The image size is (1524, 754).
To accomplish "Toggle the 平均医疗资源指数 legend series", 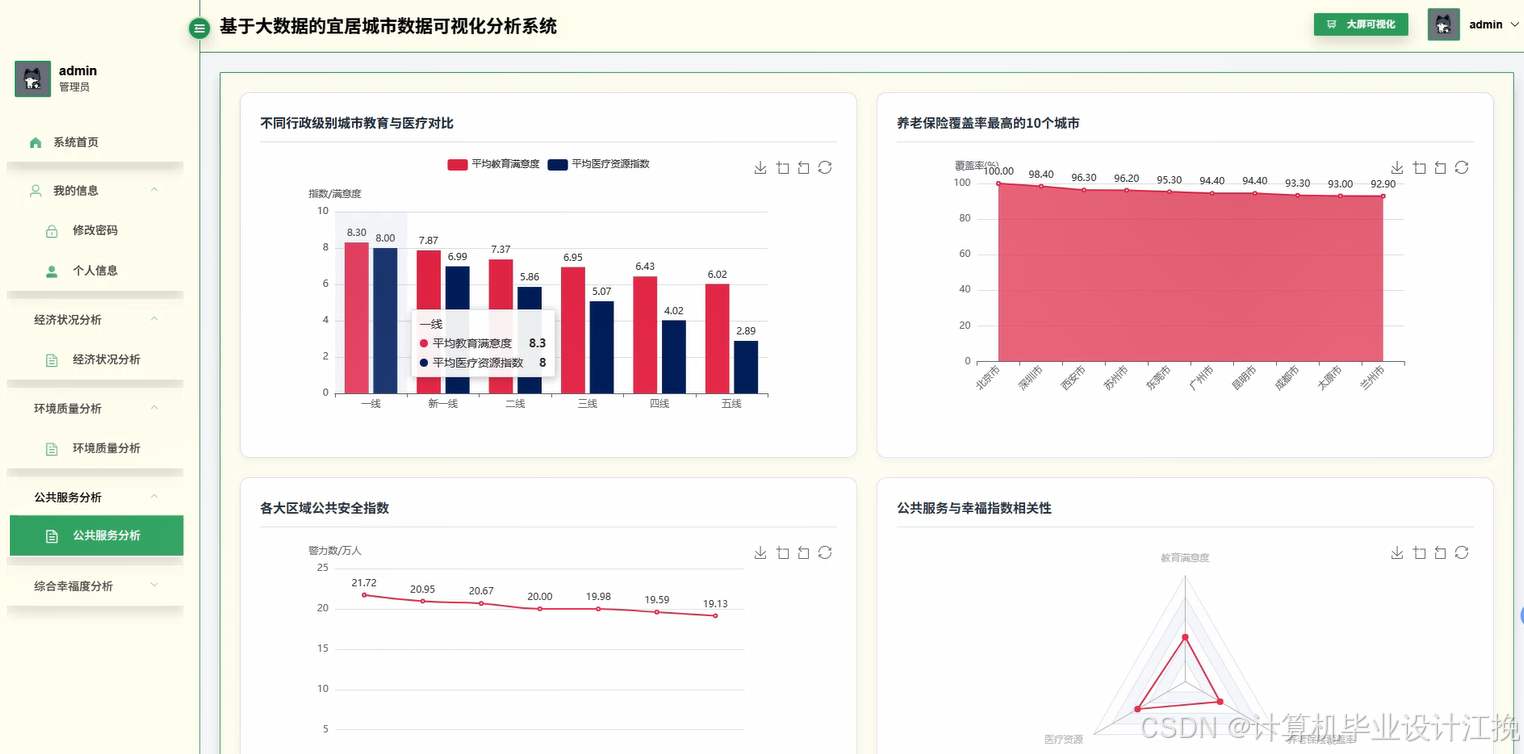I will point(598,164).
